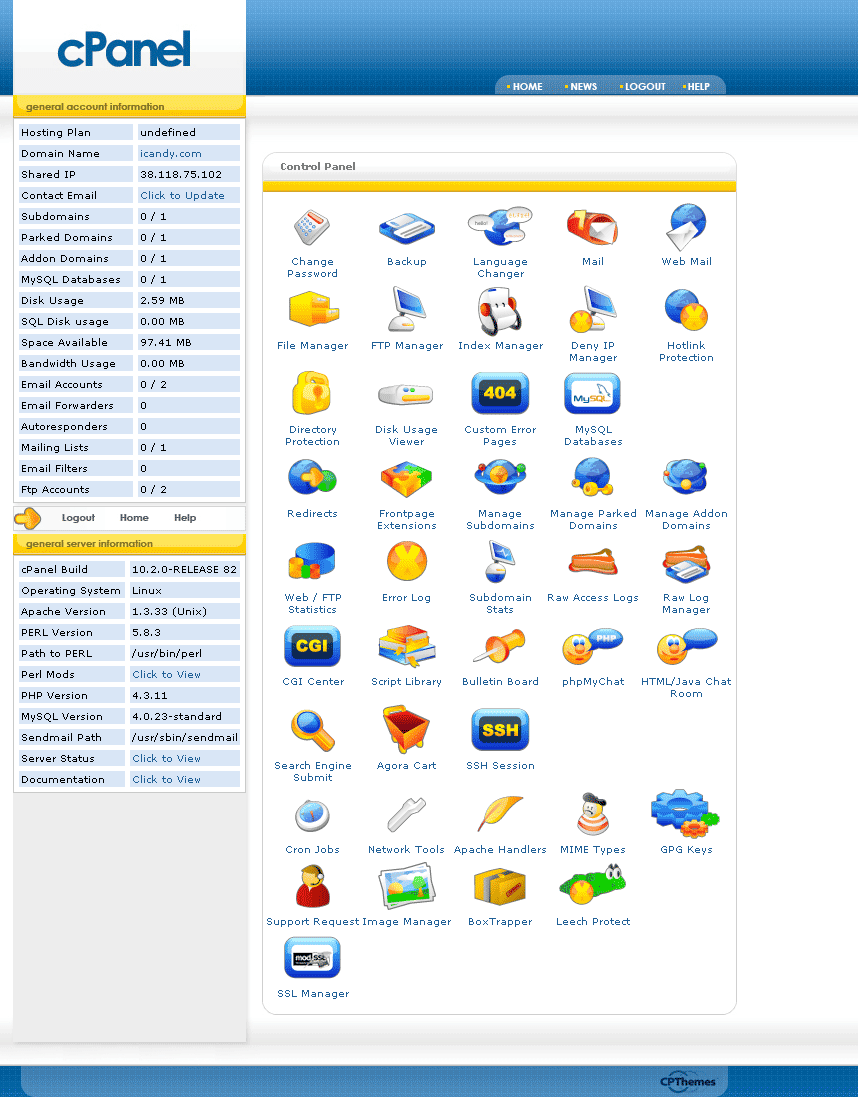View Server Status via Click to View
Viewport: 858px width, 1097px height.
click(x=167, y=759)
